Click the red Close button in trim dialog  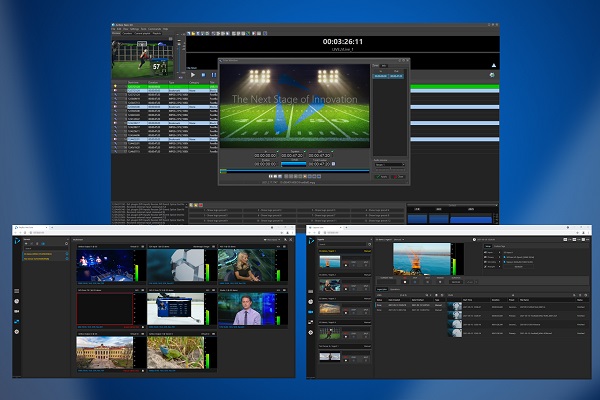[398, 177]
